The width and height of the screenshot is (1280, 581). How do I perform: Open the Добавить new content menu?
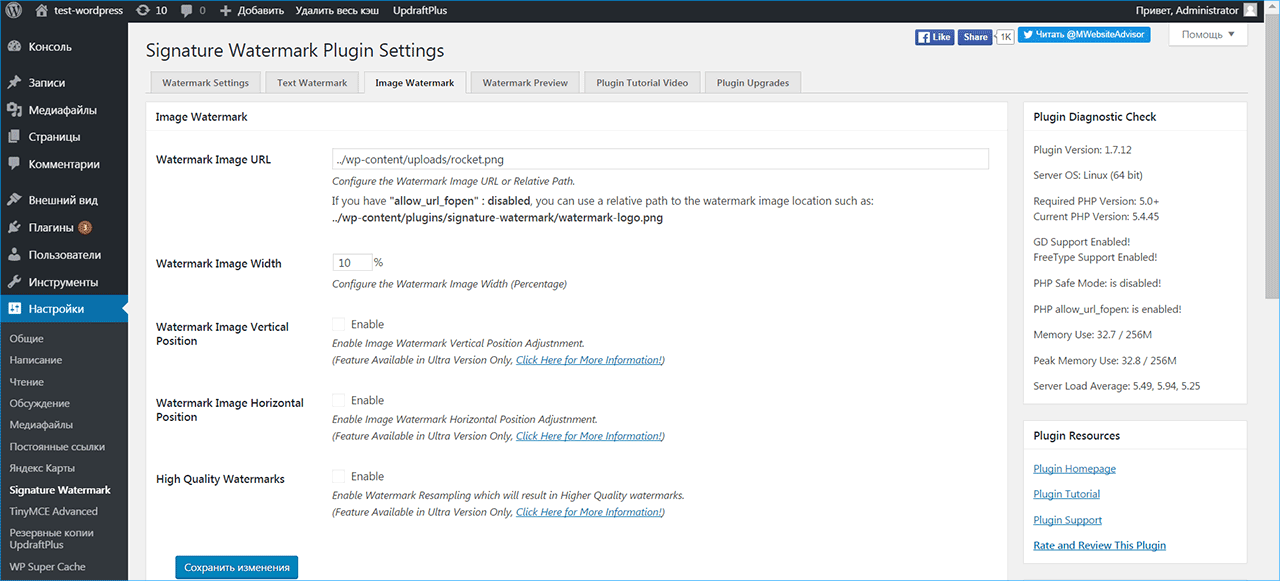coord(251,10)
